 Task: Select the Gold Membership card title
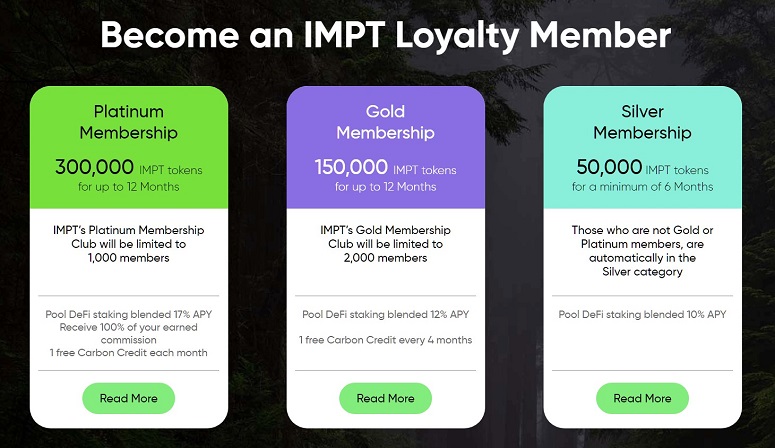386,122
